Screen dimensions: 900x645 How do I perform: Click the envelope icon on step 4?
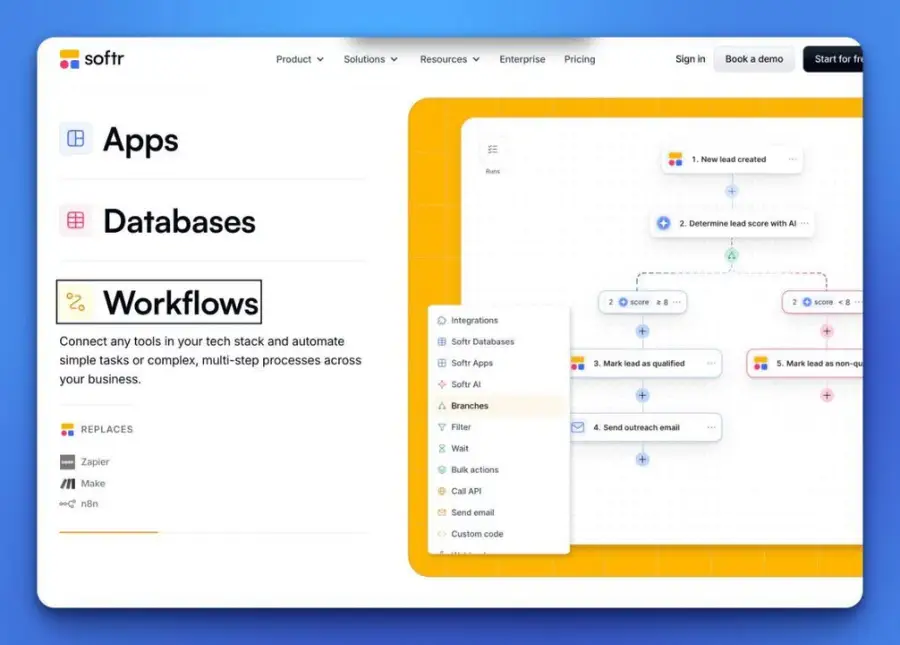(x=577, y=428)
